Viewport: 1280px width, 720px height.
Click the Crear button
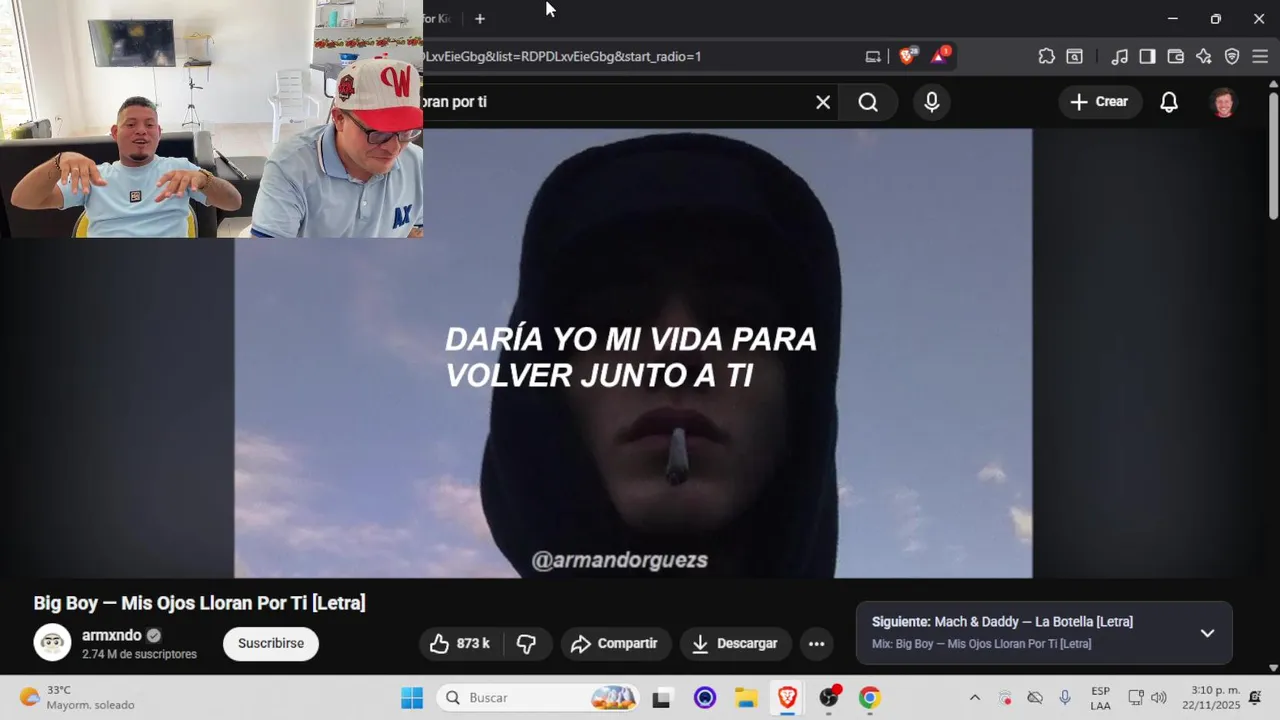pos(1100,102)
